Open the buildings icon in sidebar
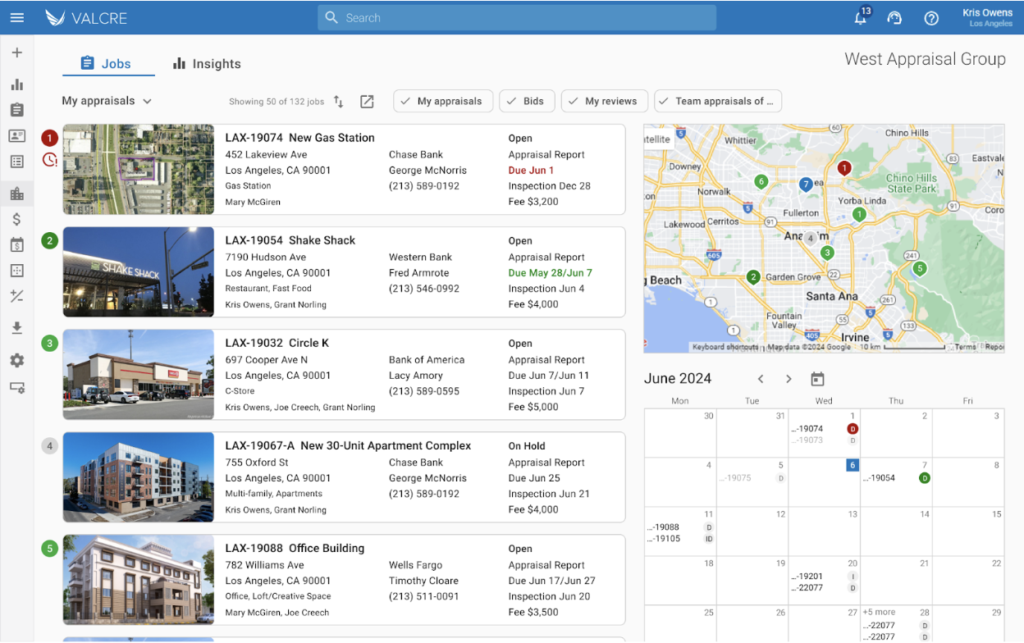The height and width of the screenshot is (643, 1024). (x=17, y=193)
